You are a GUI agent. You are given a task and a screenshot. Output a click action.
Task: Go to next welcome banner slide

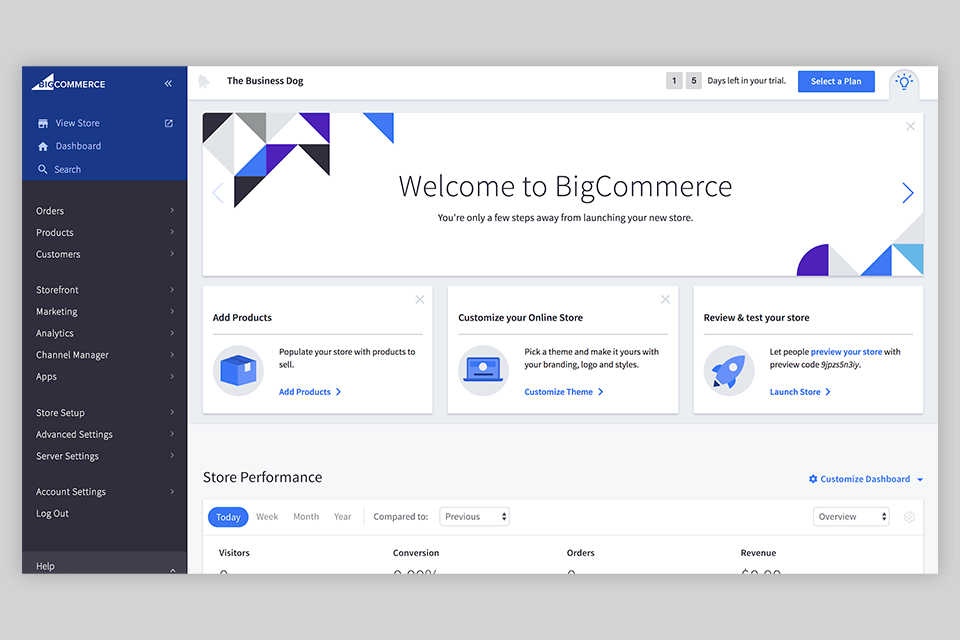click(x=908, y=192)
